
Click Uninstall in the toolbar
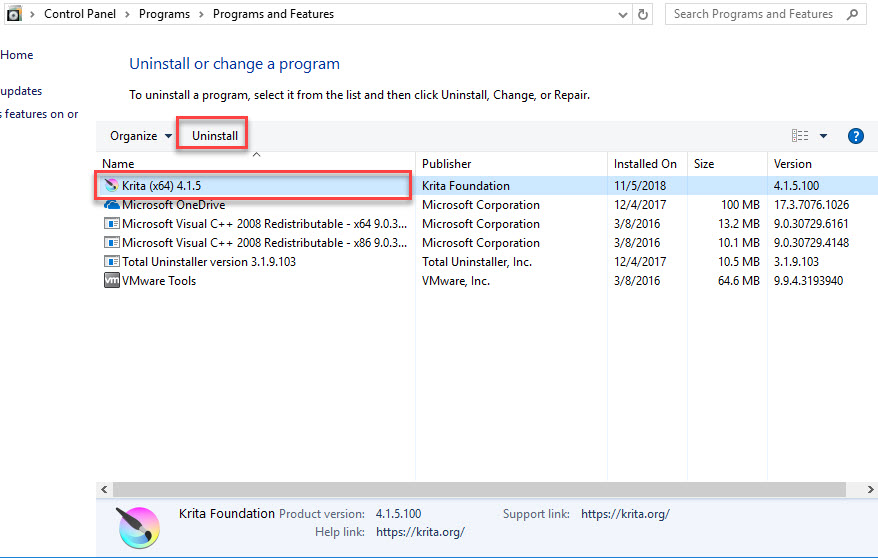click(214, 136)
